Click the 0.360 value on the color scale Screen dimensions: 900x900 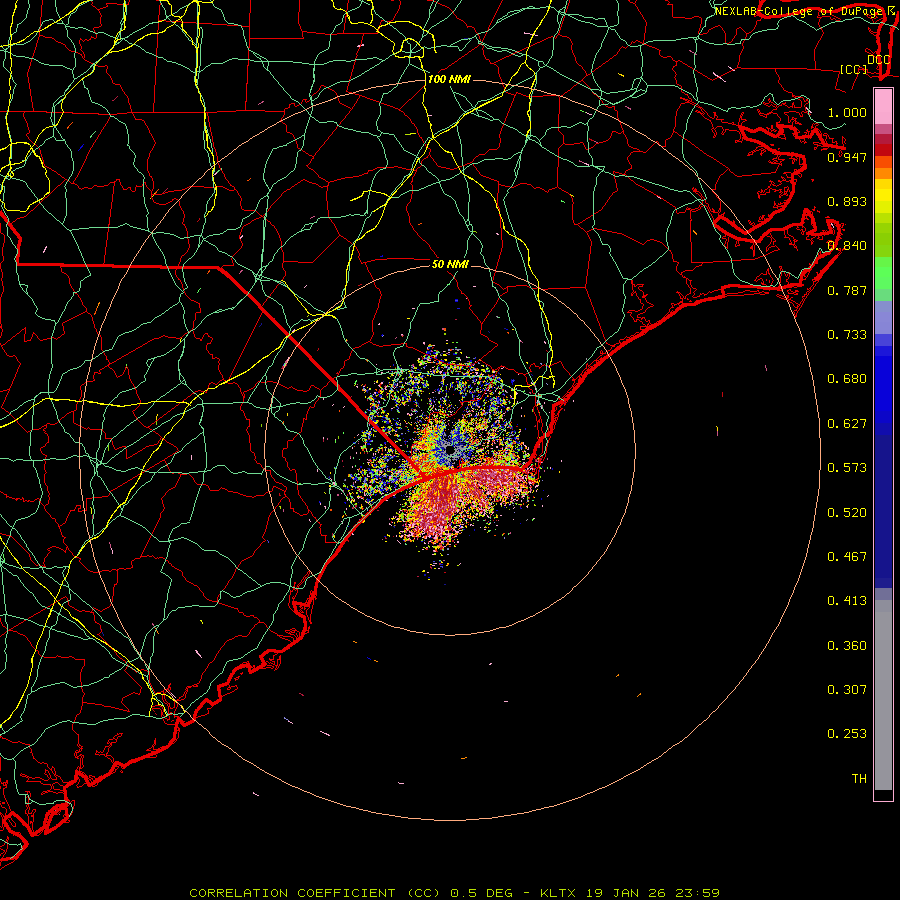coord(847,646)
